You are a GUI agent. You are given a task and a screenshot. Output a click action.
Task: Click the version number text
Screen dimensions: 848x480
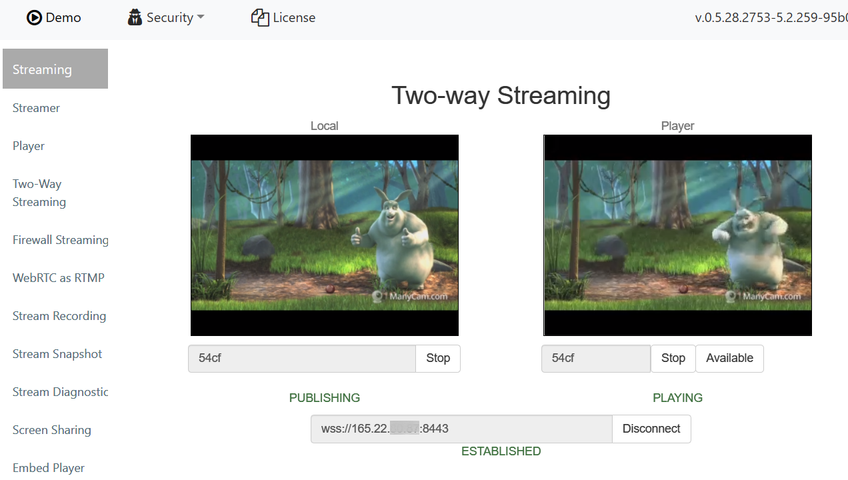click(771, 17)
